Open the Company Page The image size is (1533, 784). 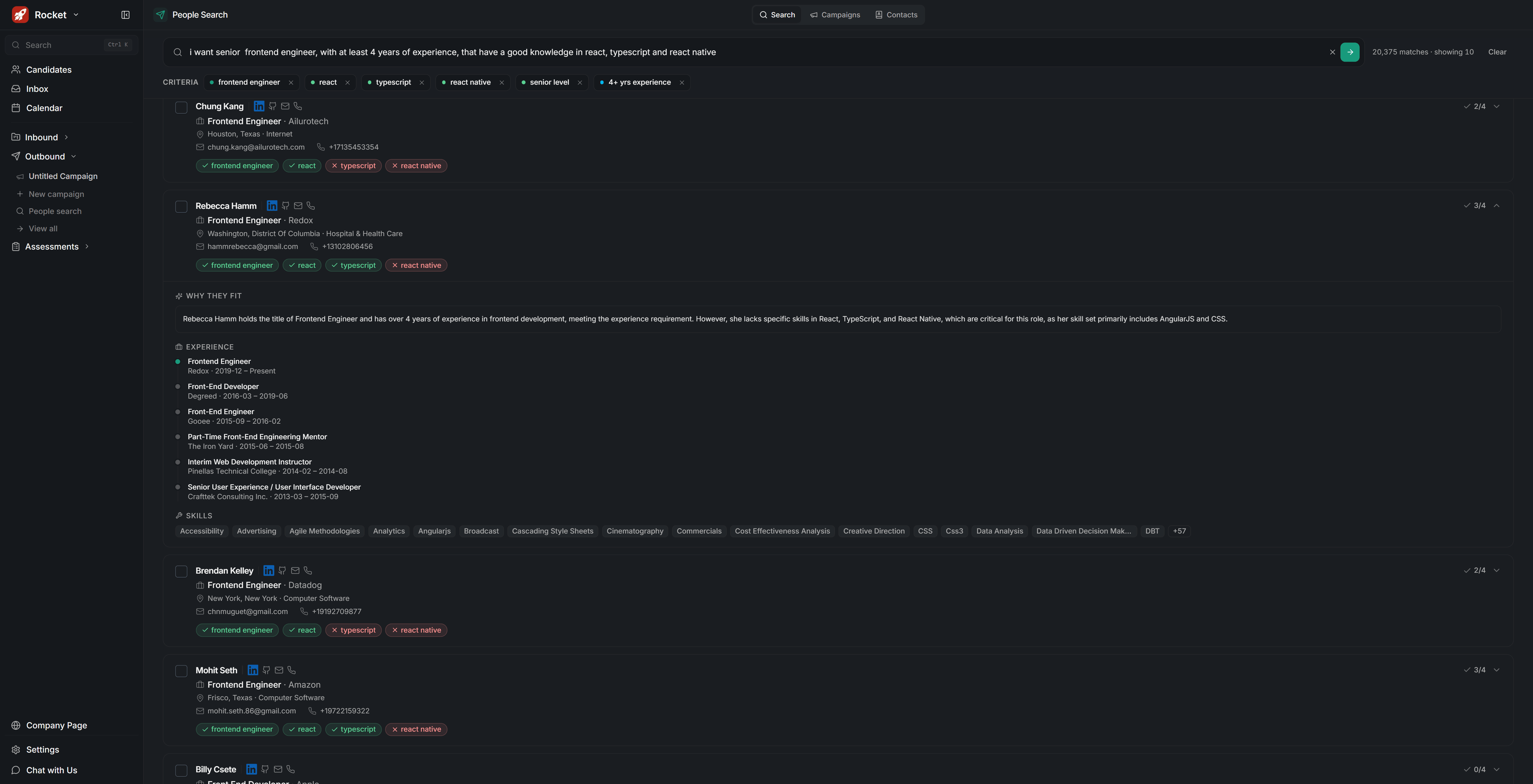tap(57, 726)
